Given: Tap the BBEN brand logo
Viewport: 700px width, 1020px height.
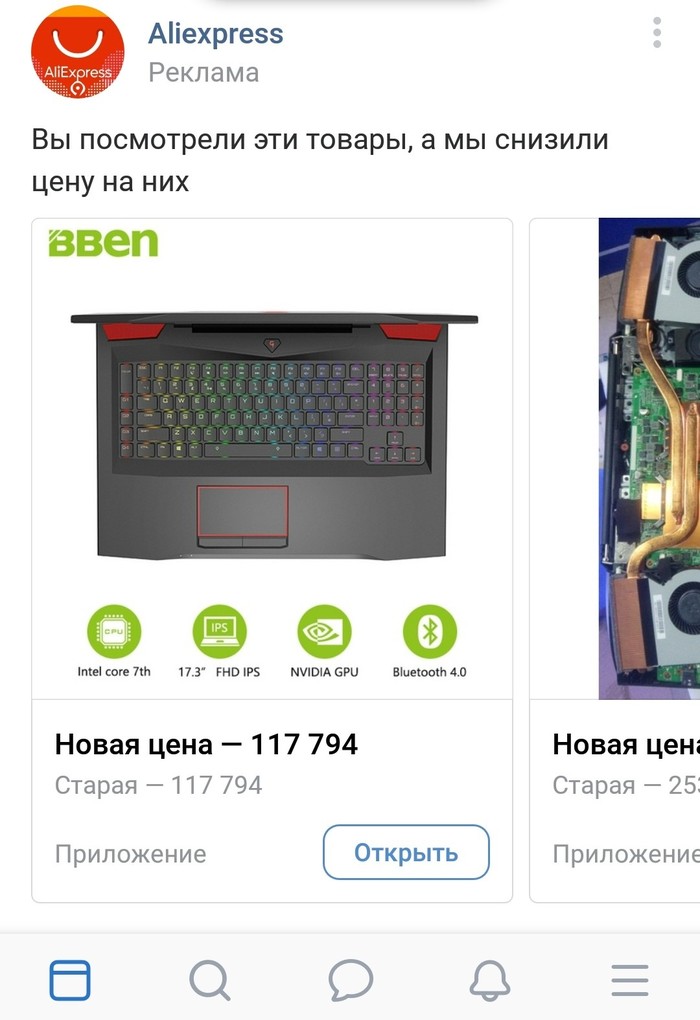Looking at the screenshot, I should pos(103,243).
